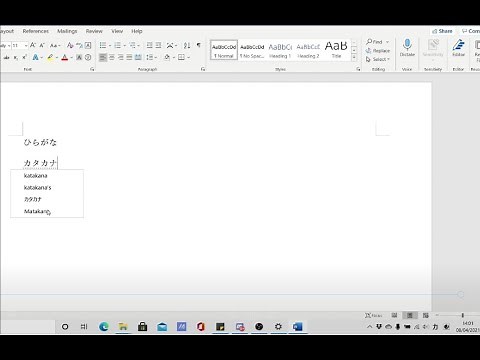Expand the Styles gallery More arrow
The width and height of the screenshot is (480, 360).
tap(354, 58)
